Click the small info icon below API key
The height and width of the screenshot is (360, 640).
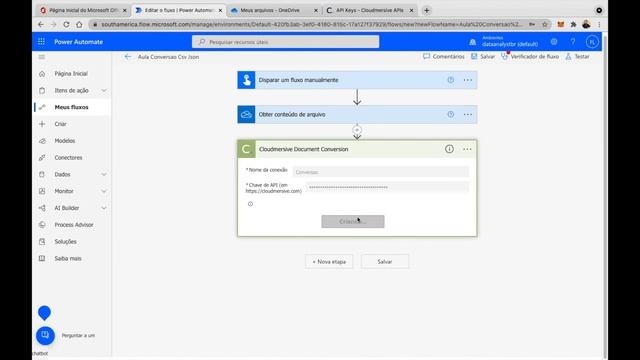click(250, 204)
